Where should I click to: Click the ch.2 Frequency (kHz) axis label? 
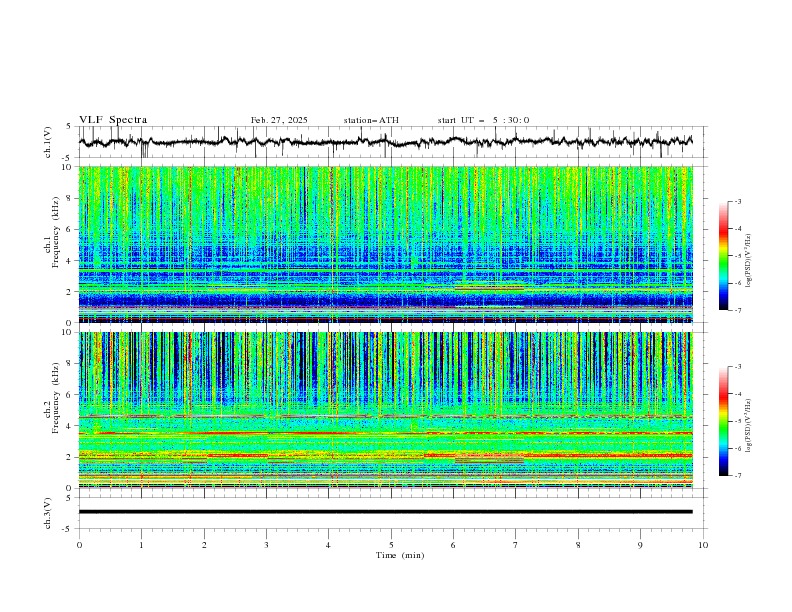[x=52, y=398]
